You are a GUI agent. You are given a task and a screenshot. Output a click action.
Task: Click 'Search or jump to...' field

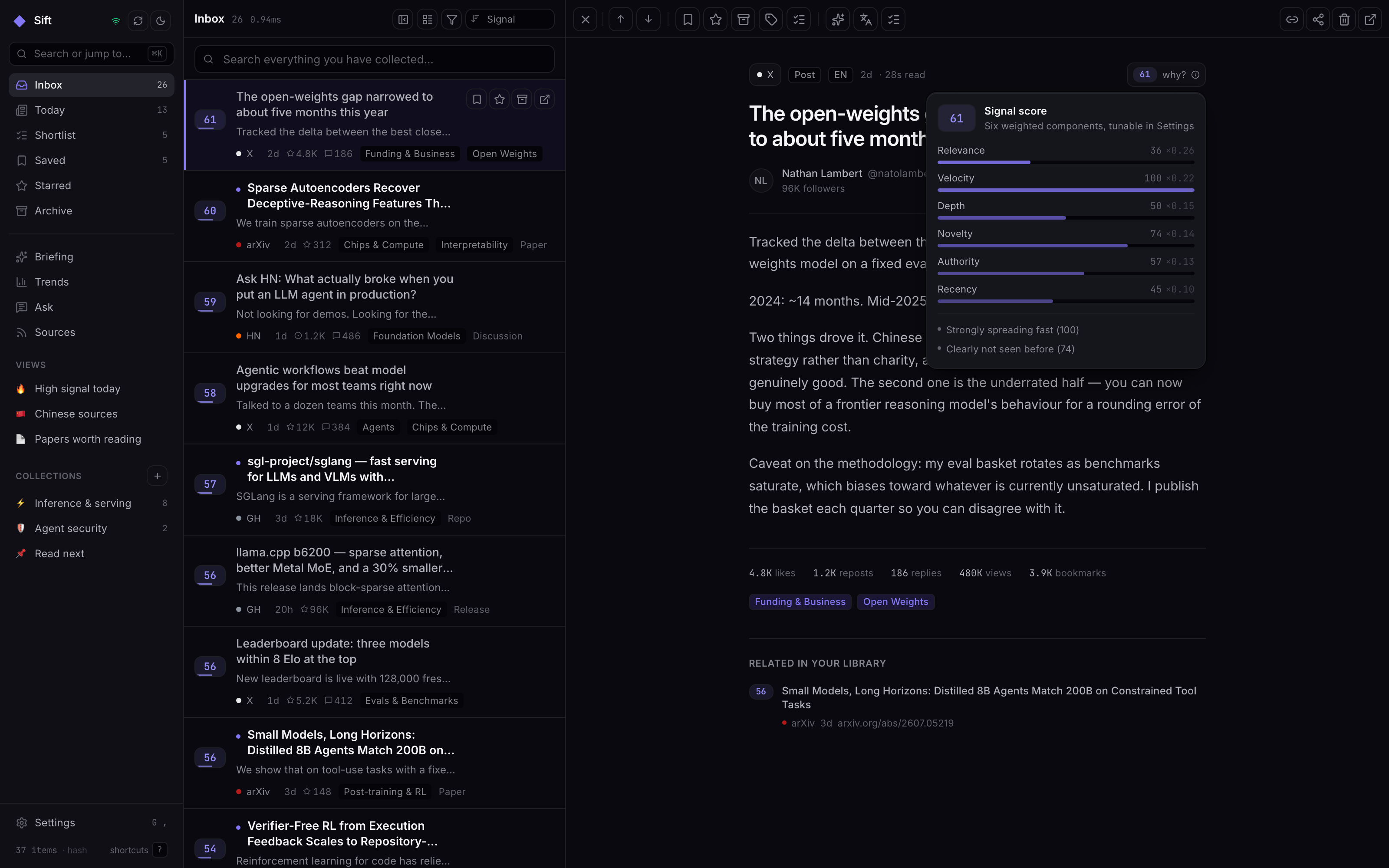pos(91,54)
